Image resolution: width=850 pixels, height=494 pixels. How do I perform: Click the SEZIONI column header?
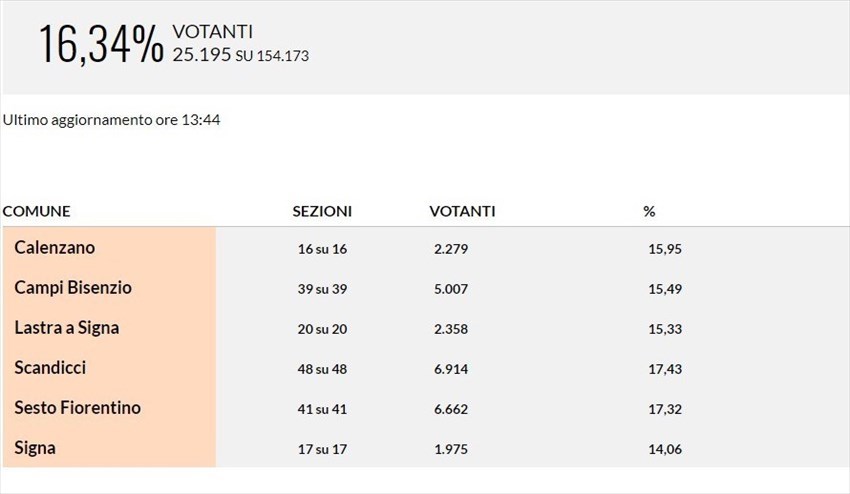(322, 212)
